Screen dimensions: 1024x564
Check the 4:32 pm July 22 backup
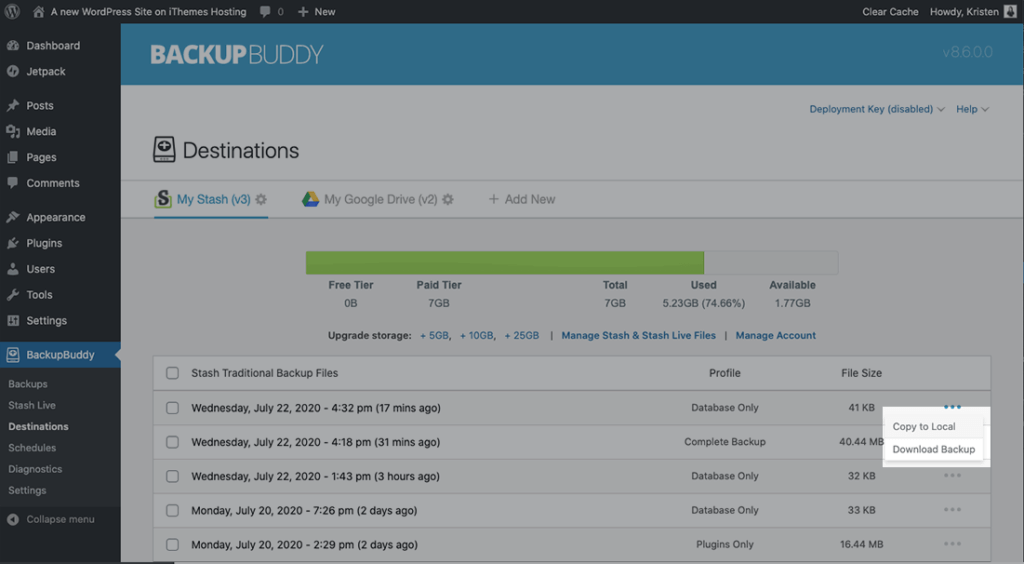tap(172, 408)
